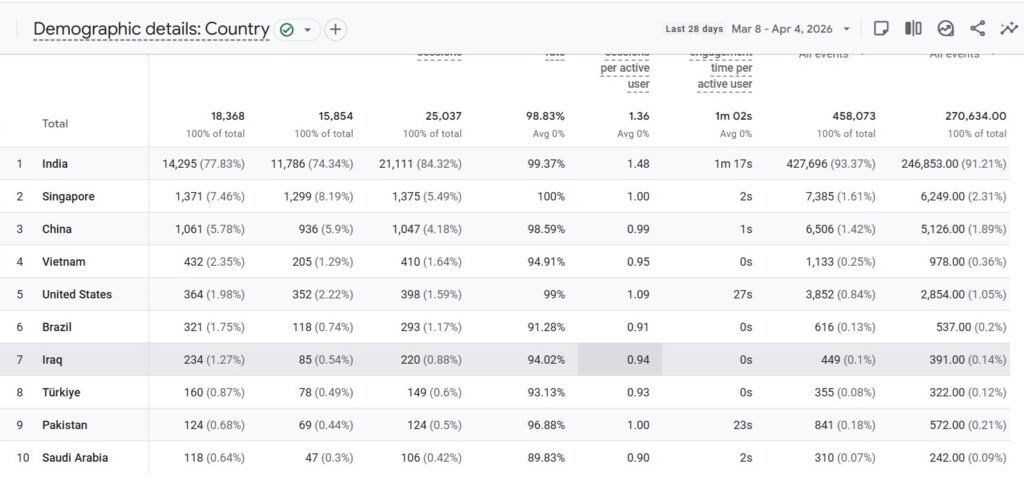Select the India row
Viewport: 1024px width, 495px height.
(x=55, y=164)
